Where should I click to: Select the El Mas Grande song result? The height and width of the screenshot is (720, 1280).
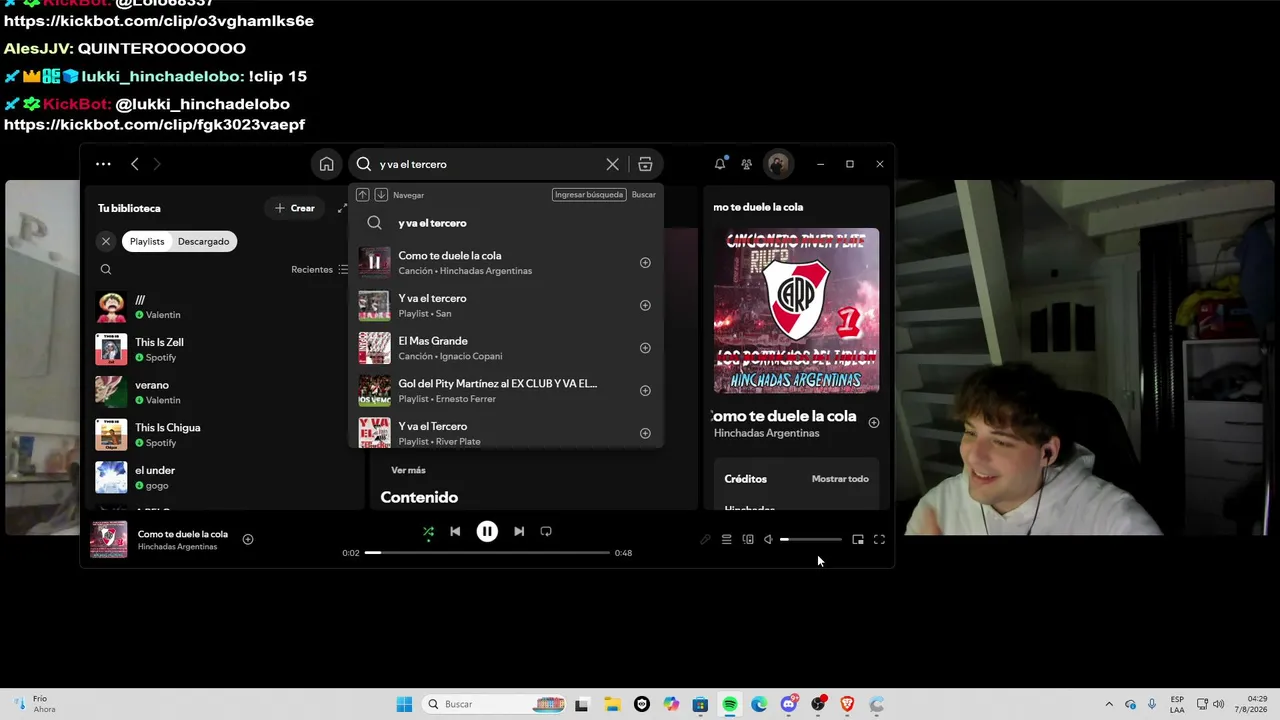(505, 348)
